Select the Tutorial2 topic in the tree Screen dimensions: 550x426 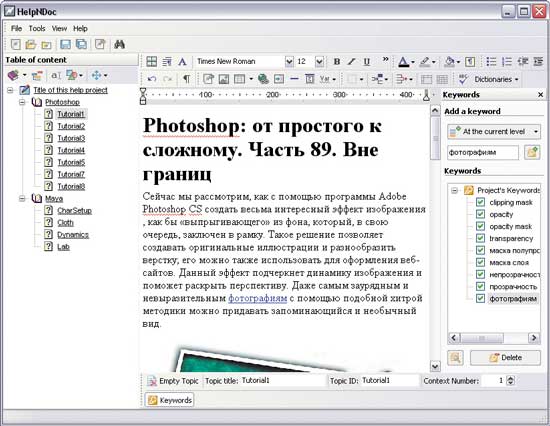click(x=71, y=126)
